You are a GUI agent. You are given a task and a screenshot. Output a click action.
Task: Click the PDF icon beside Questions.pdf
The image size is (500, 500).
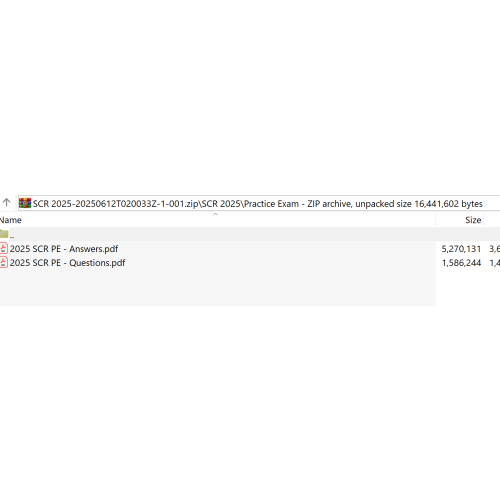(x=4, y=262)
